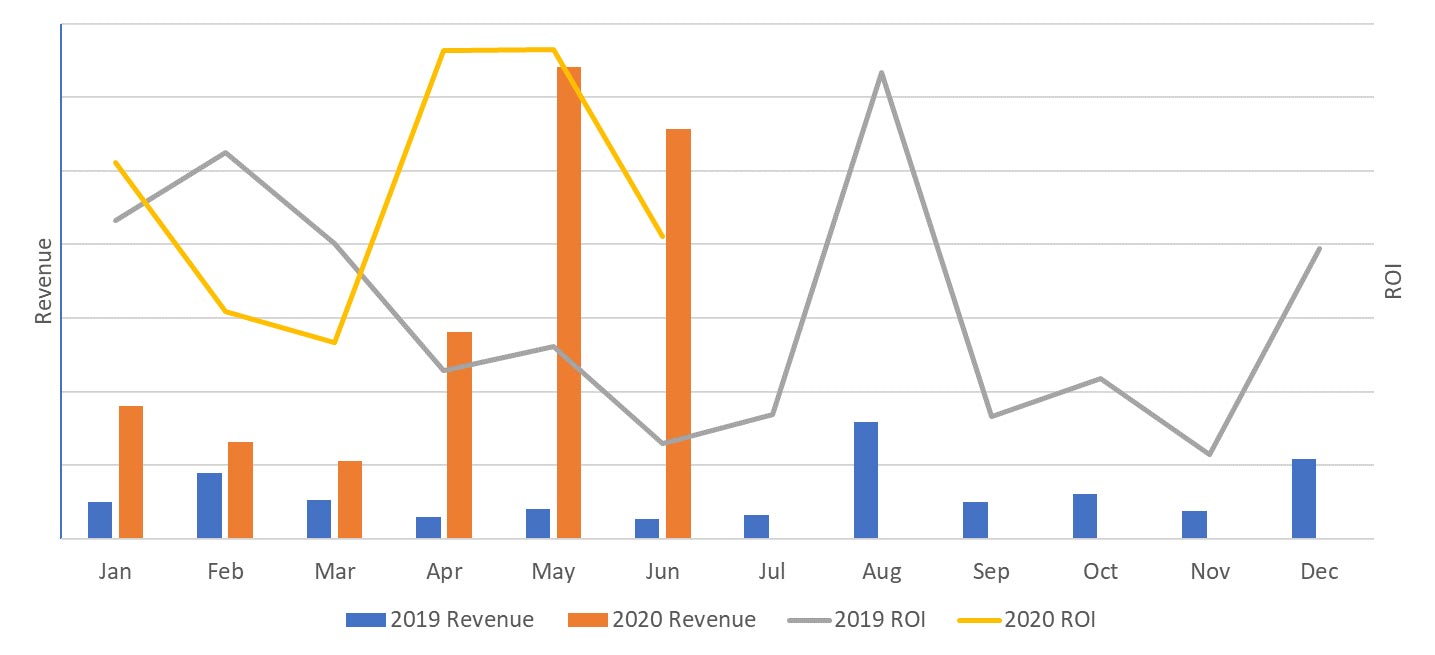Viewport: 1435px width, 655px height.
Task: Select the "Oct" month axis label
Action: 1100,572
